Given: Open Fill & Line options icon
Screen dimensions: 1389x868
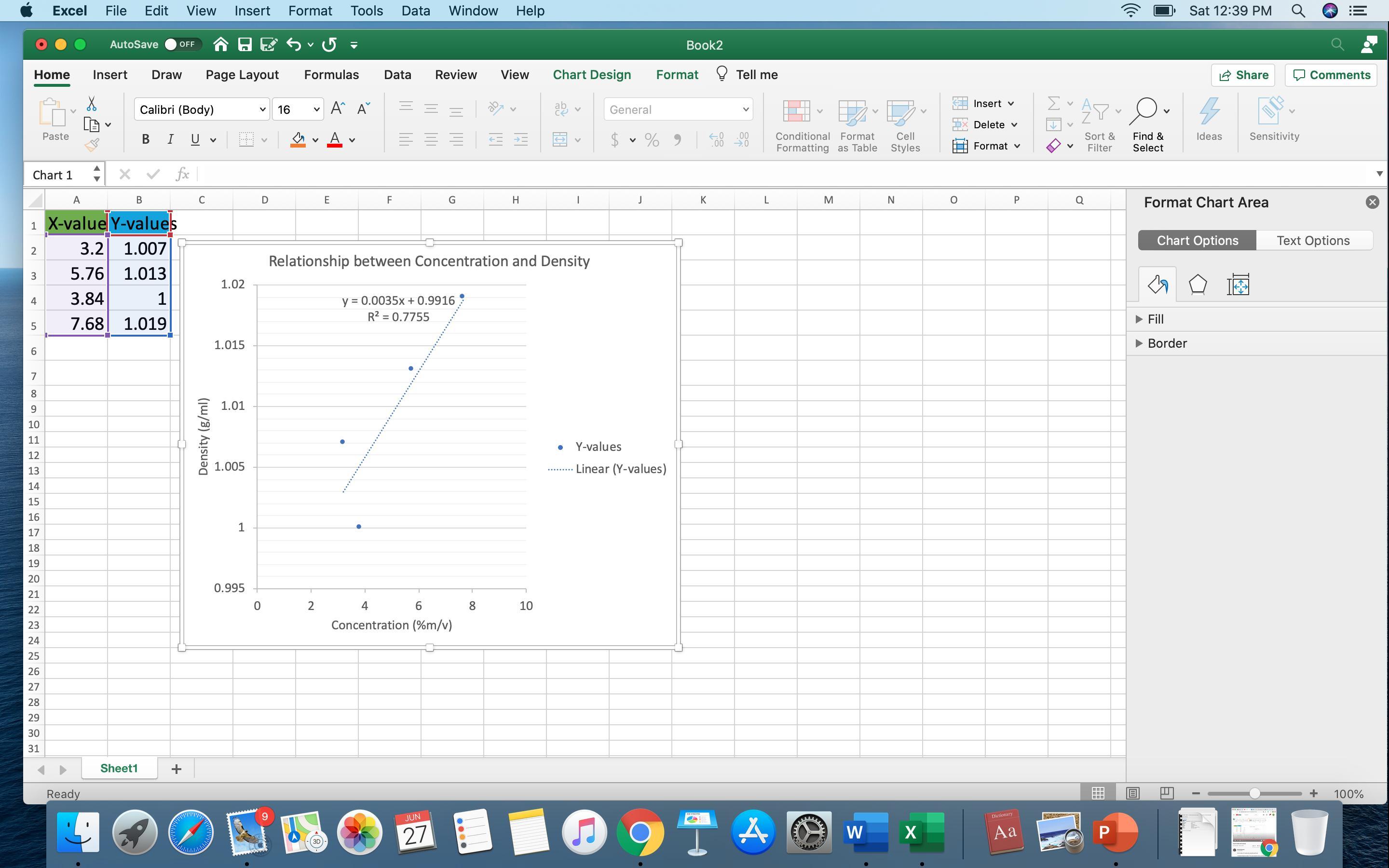Looking at the screenshot, I should 1157,285.
